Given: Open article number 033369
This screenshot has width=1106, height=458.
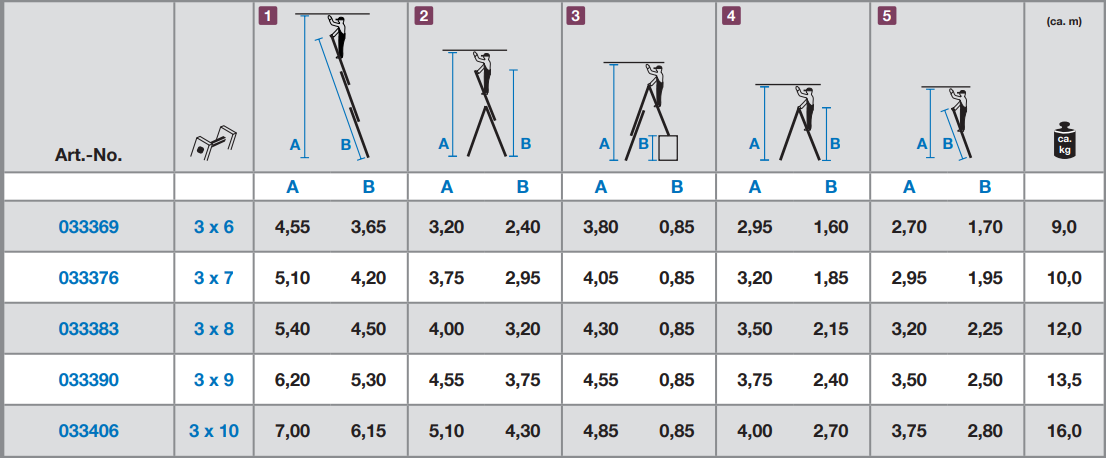Looking at the screenshot, I should 89,227.
